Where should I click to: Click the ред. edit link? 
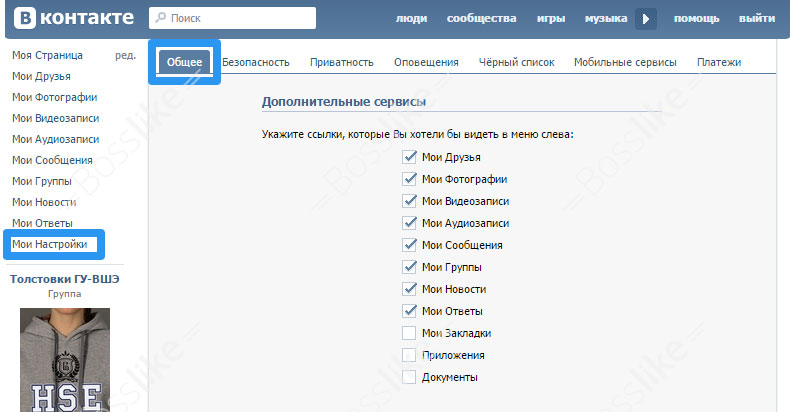click(125, 55)
